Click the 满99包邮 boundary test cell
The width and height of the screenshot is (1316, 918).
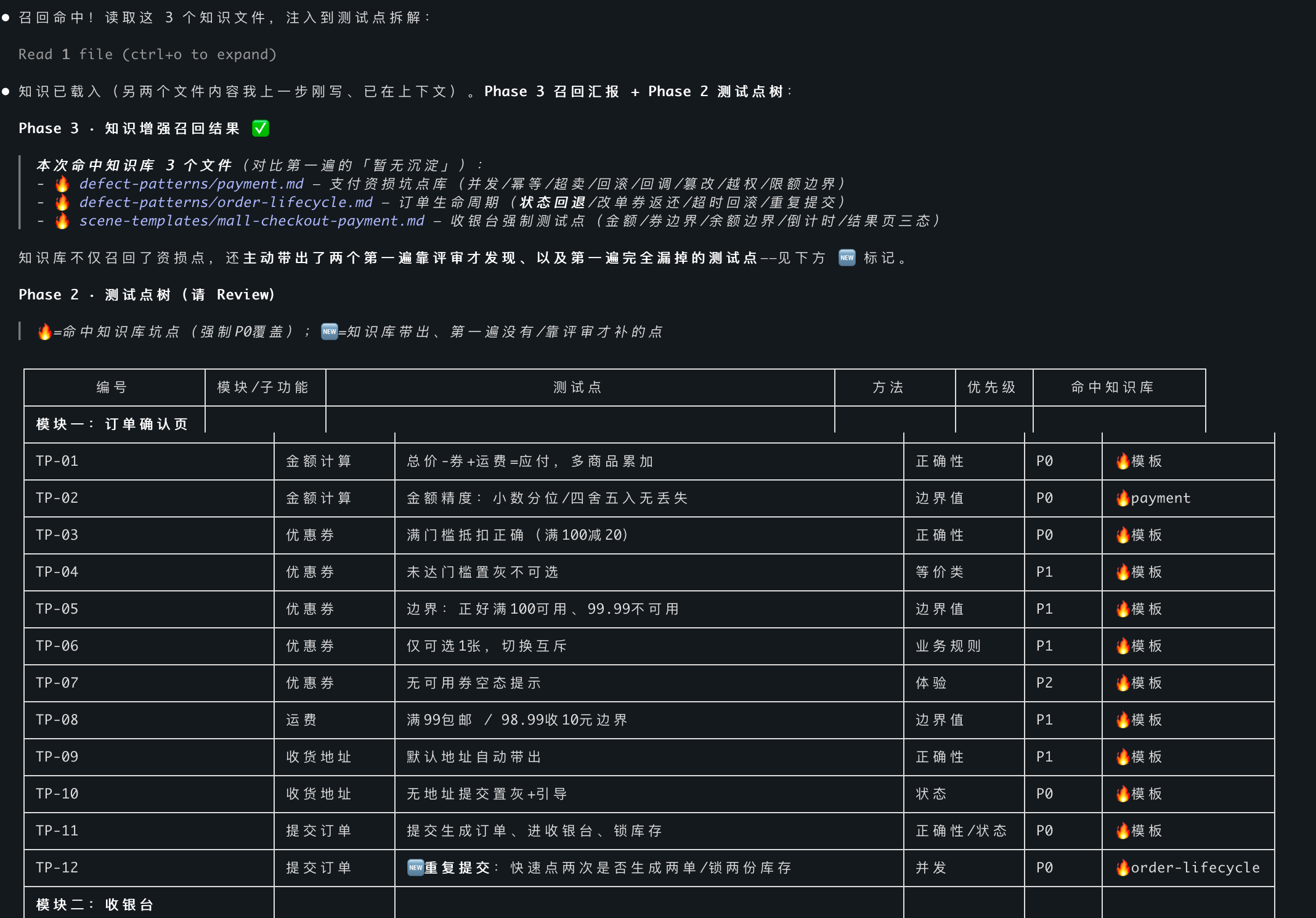pos(649,720)
